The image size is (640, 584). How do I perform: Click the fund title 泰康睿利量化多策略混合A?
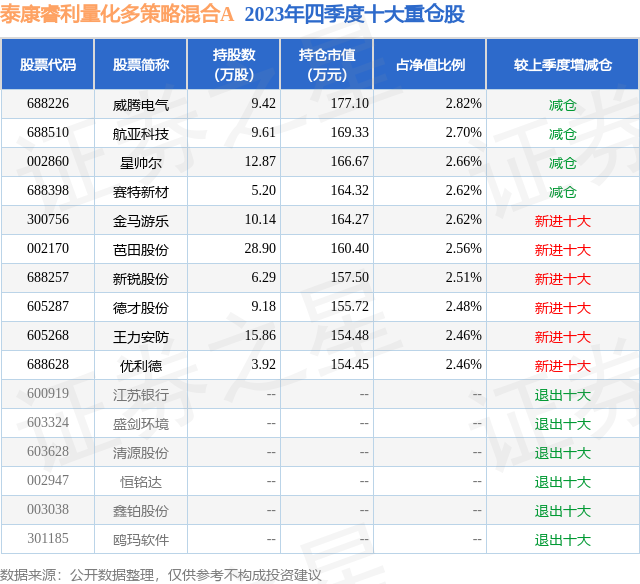(x=117, y=15)
